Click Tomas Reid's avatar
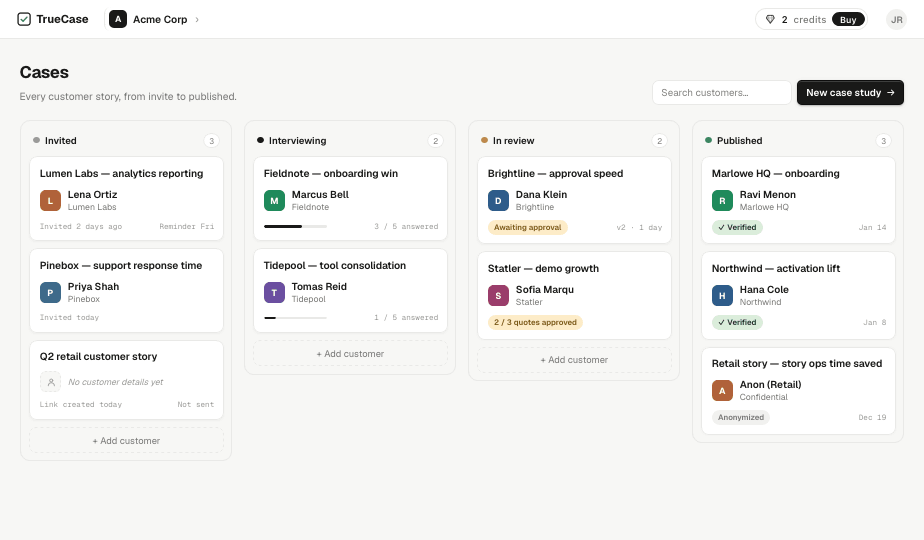This screenshot has width=924, height=540. point(274,292)
